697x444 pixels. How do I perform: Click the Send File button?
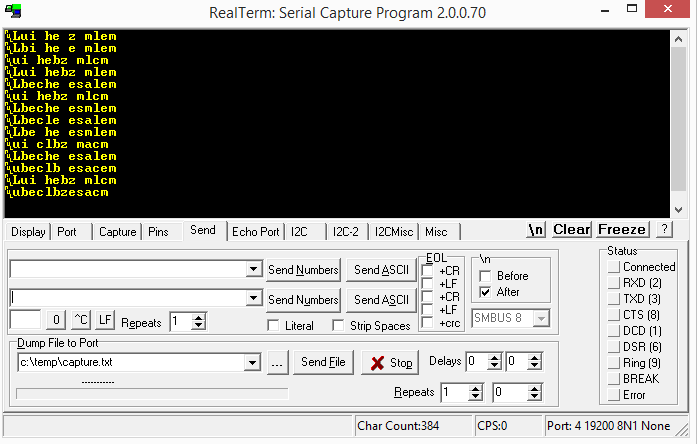[x=323, y=362]
